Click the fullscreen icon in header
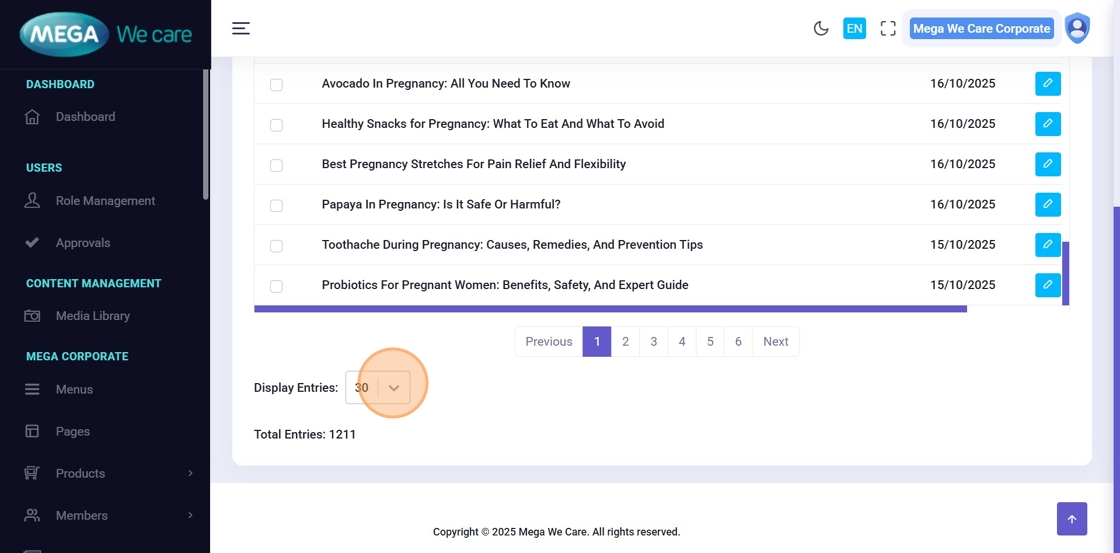 (888, 29)
